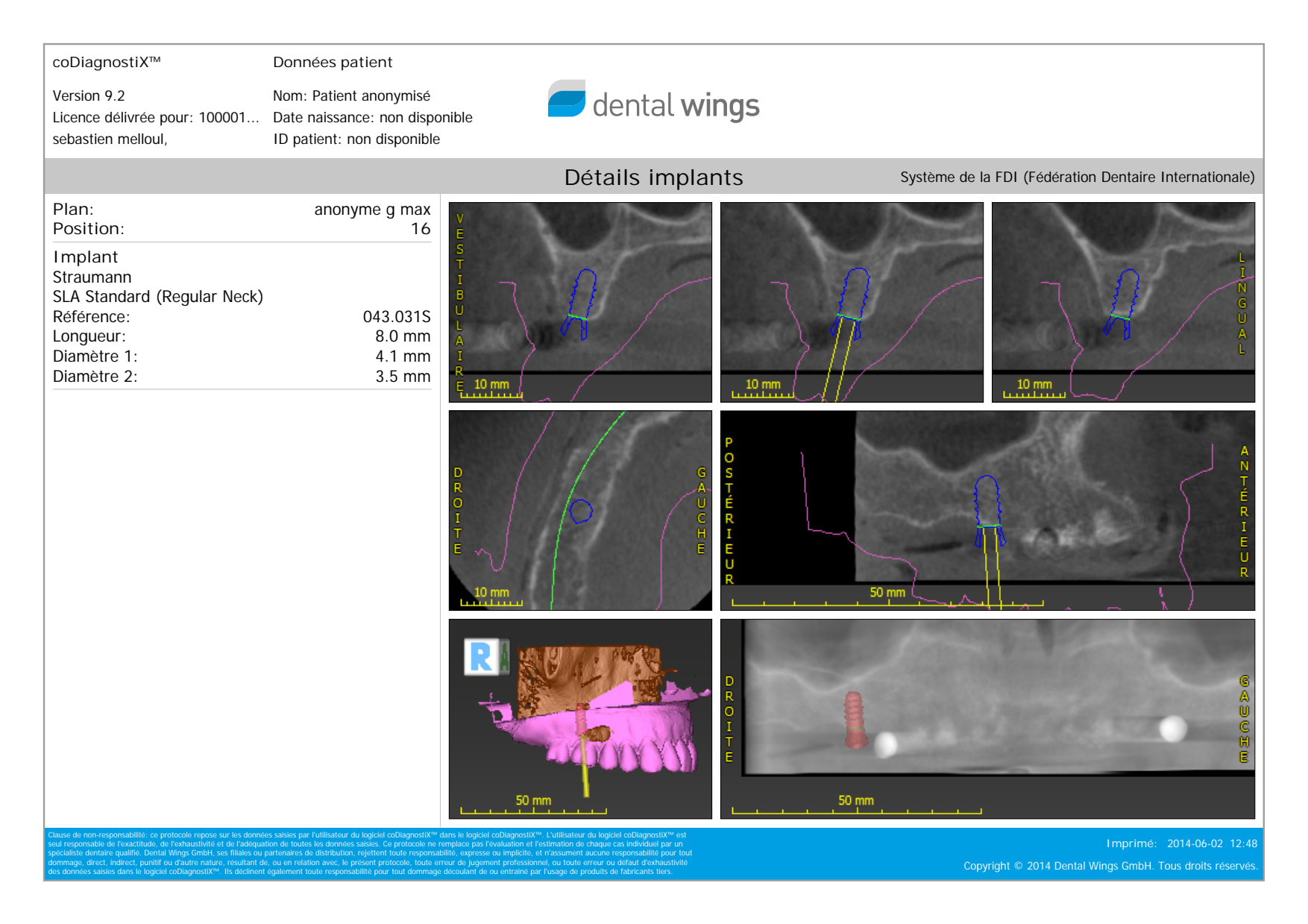Click the Position 16 value
Viewport: 1308px width, 924px height.
pos(421,229)
